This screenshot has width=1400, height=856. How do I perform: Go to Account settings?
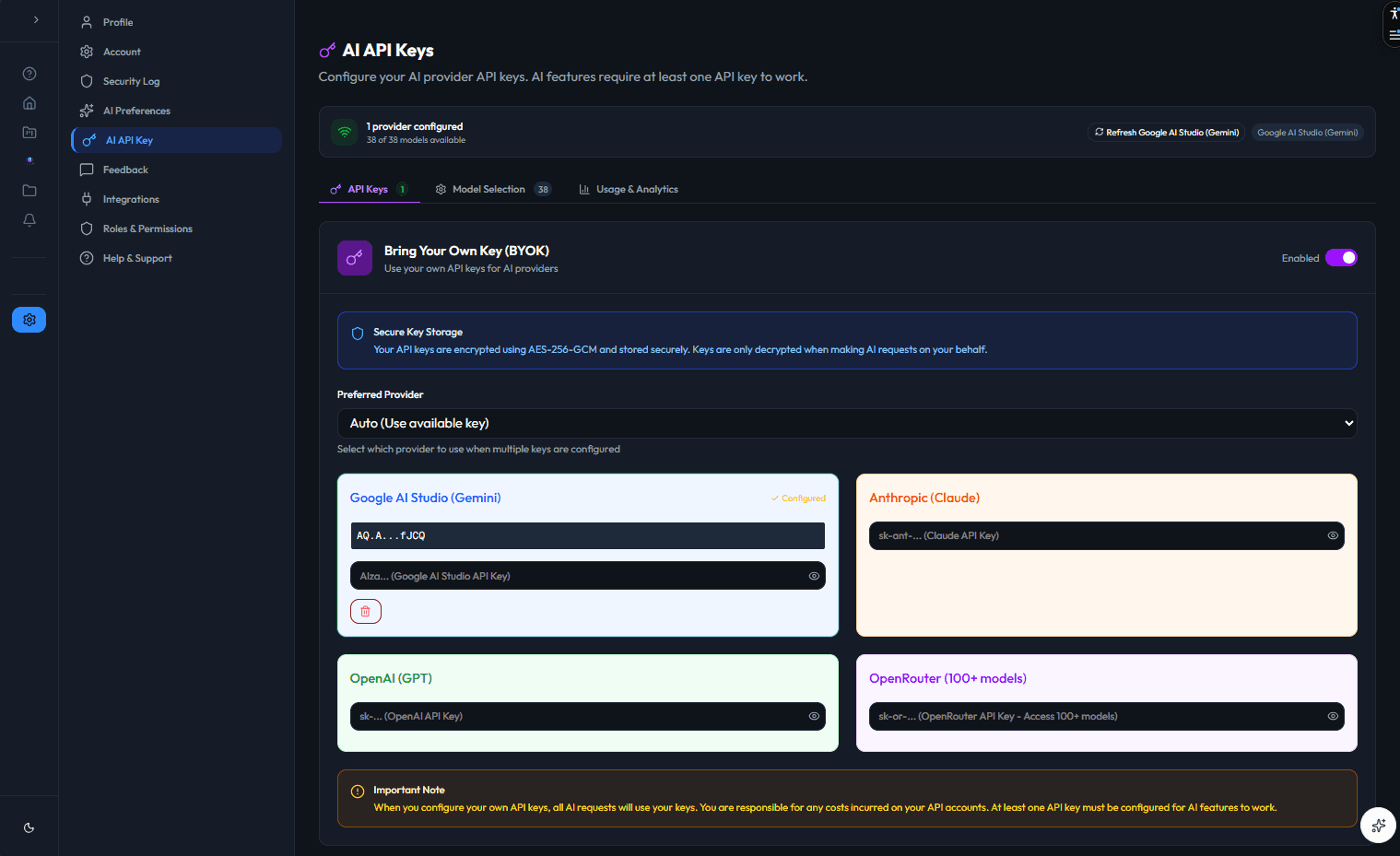[177, 52]
